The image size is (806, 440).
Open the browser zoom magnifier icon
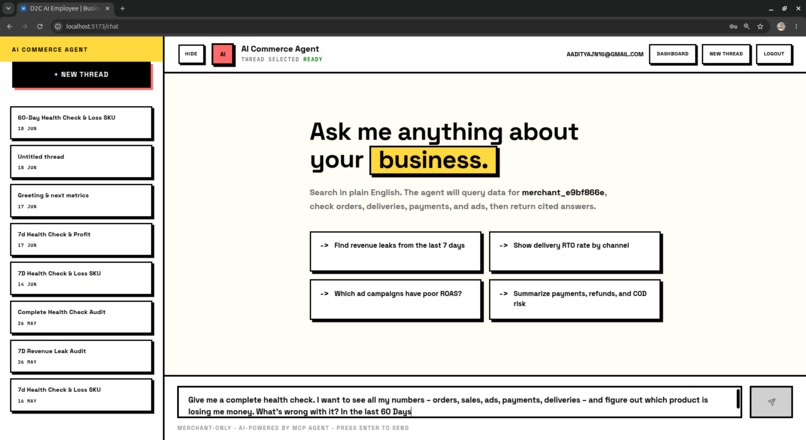click(746, 26)
